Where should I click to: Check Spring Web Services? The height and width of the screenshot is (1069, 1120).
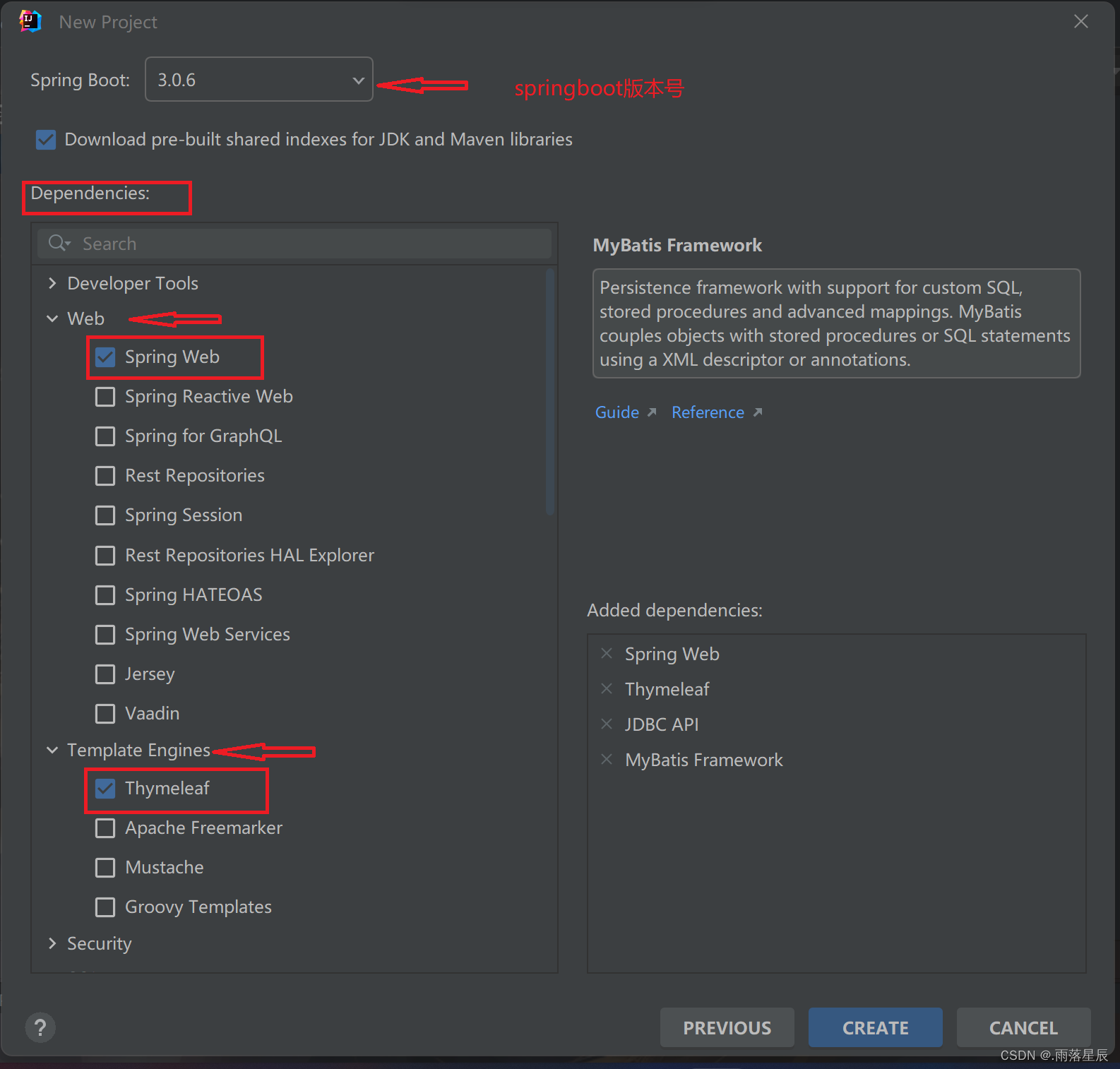105,635
